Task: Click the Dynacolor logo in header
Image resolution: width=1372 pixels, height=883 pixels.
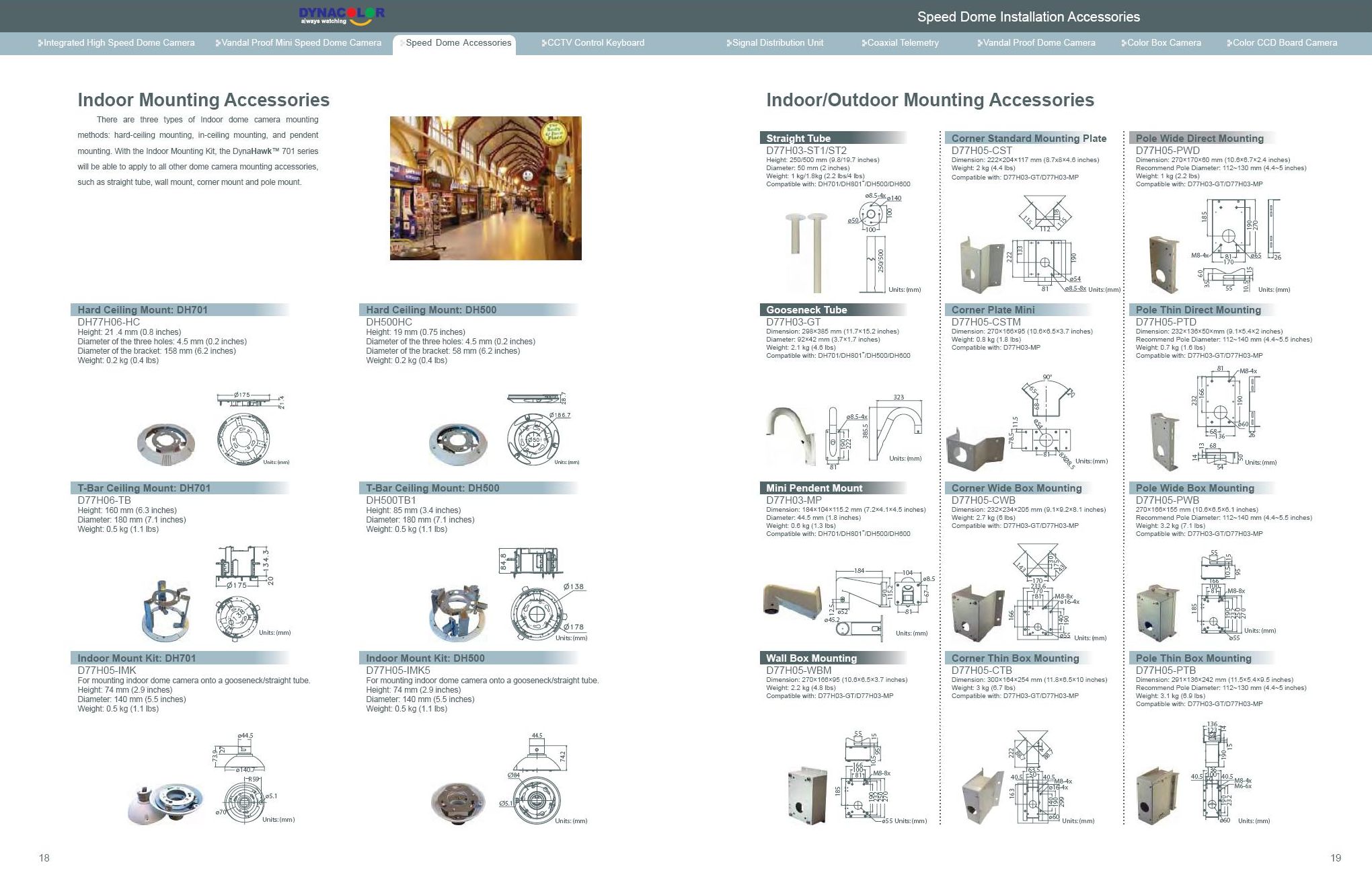Action: [342, 16]
